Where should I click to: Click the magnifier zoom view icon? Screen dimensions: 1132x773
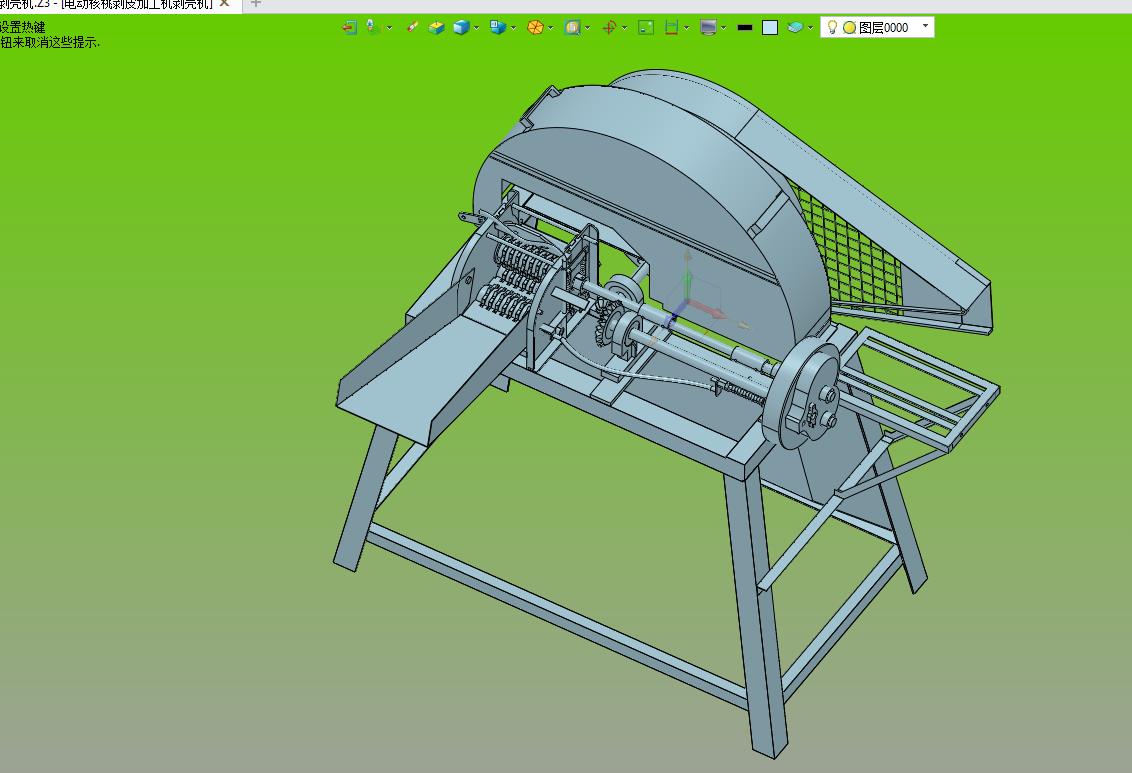572,27
